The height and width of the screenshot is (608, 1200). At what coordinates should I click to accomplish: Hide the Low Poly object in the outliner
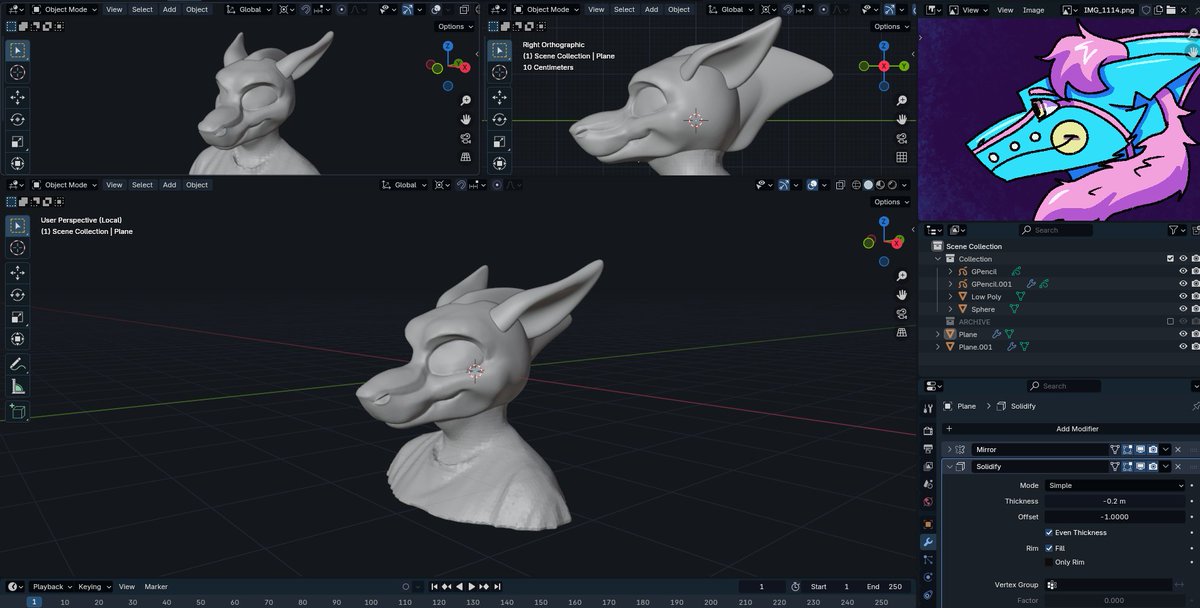click(x=1184, y=296)
